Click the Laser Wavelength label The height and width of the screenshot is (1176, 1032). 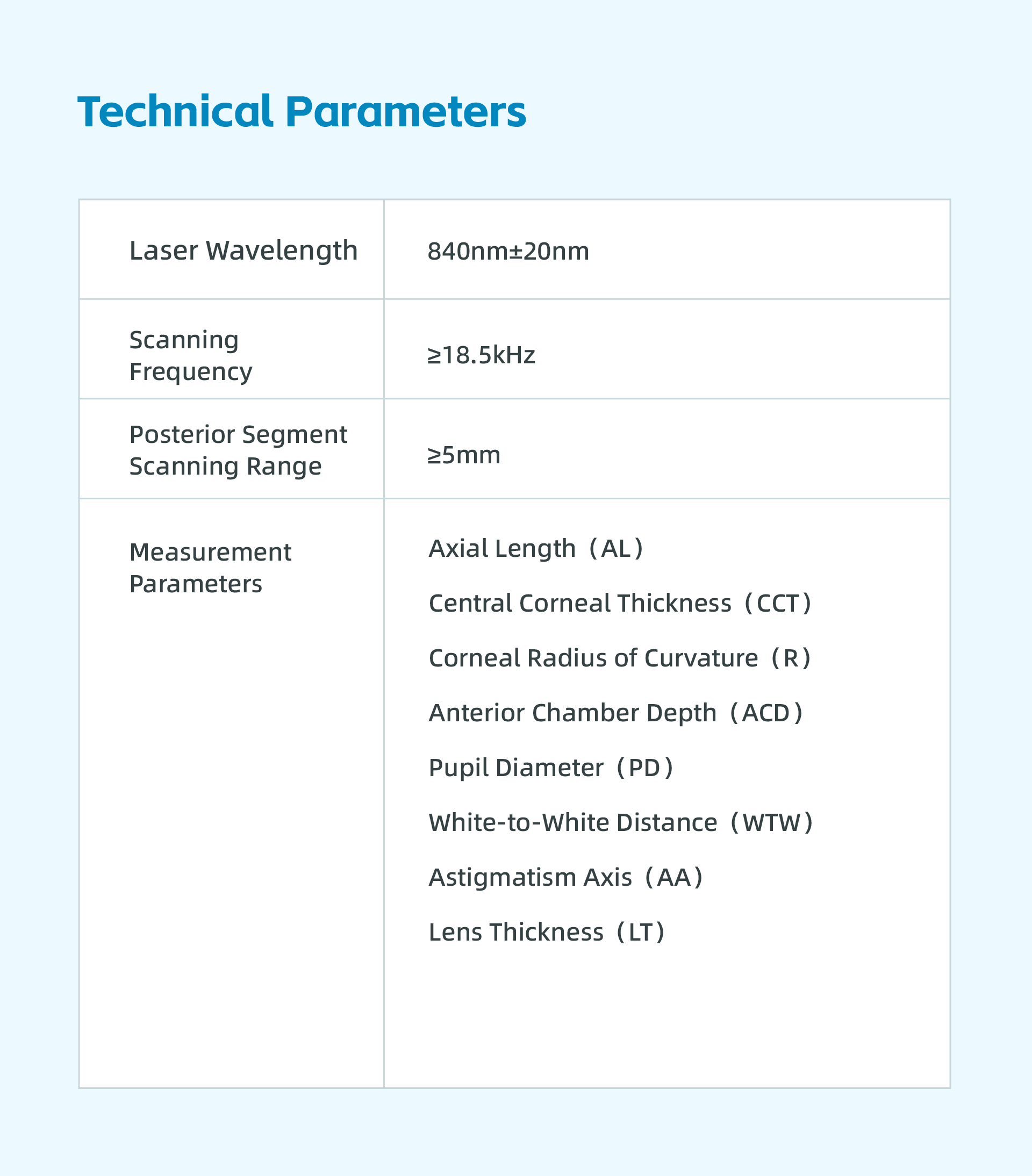coord(243,251)
